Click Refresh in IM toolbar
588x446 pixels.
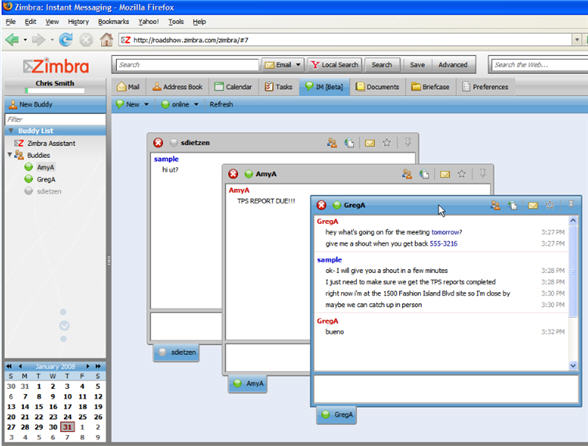[x=221, y=104]
